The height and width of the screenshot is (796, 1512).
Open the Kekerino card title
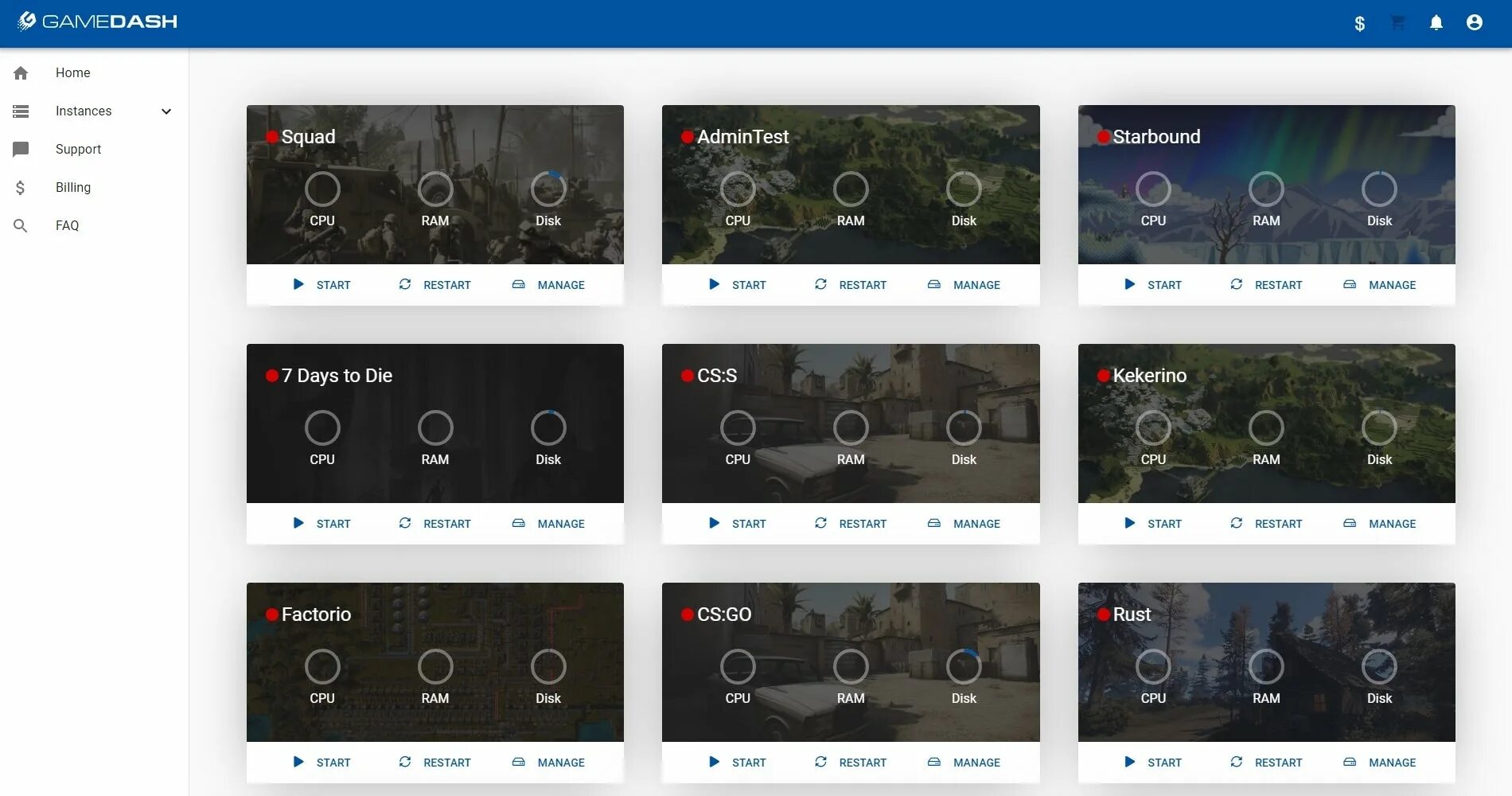click(x=1150, y=376)
